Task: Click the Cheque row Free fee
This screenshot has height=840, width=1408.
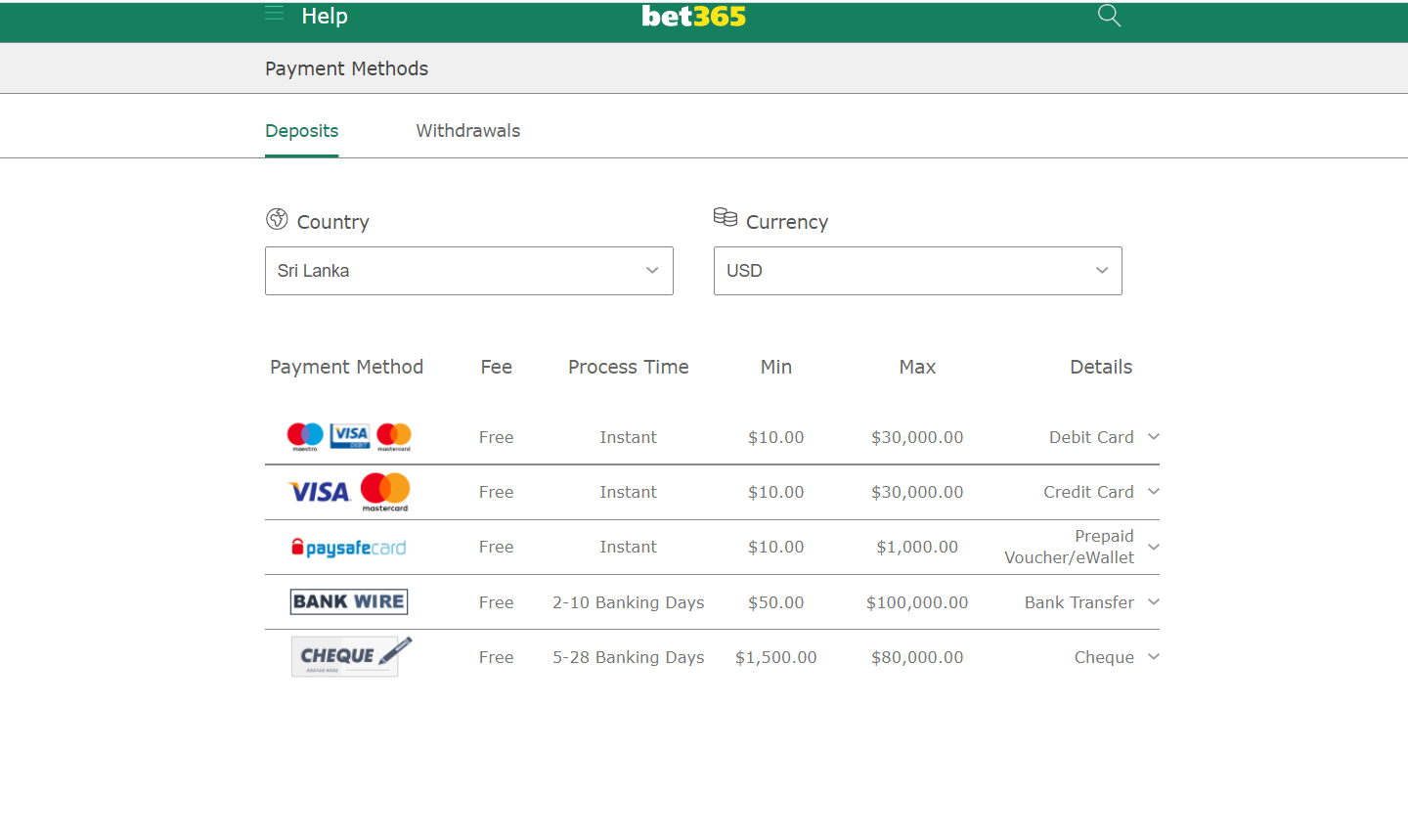Action: (497, 657)
